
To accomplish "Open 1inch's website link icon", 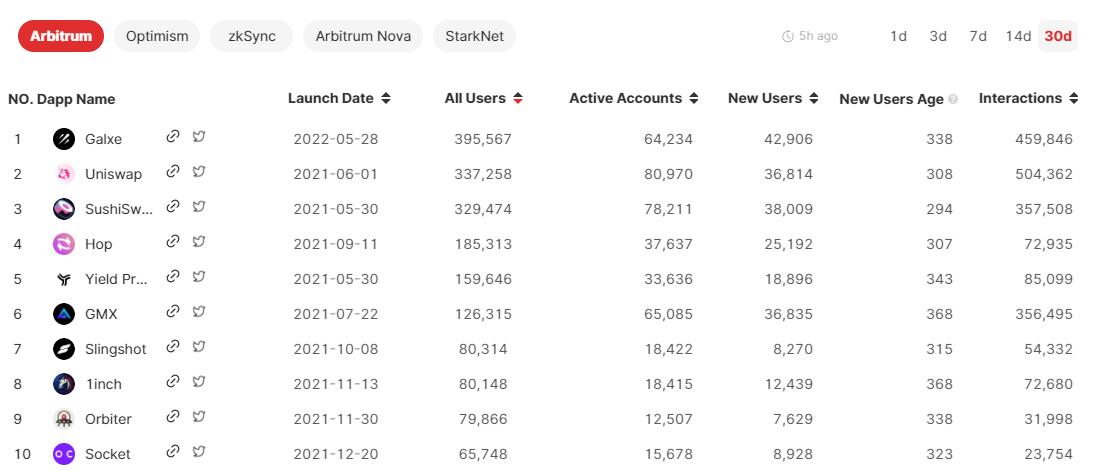I will click(173, 382).
